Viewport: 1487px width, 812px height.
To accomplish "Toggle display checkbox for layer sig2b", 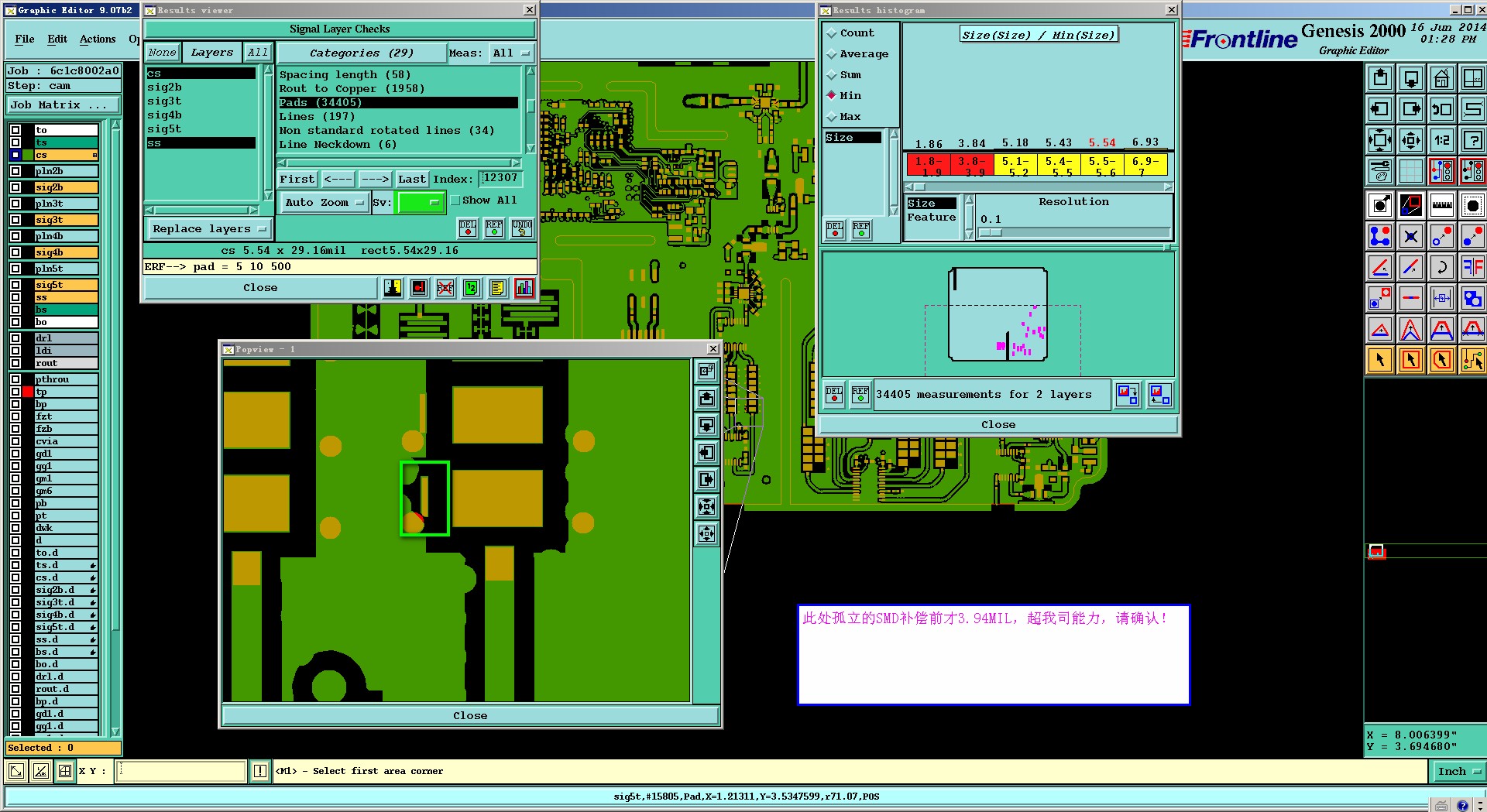I will click(x=15, y=187).
